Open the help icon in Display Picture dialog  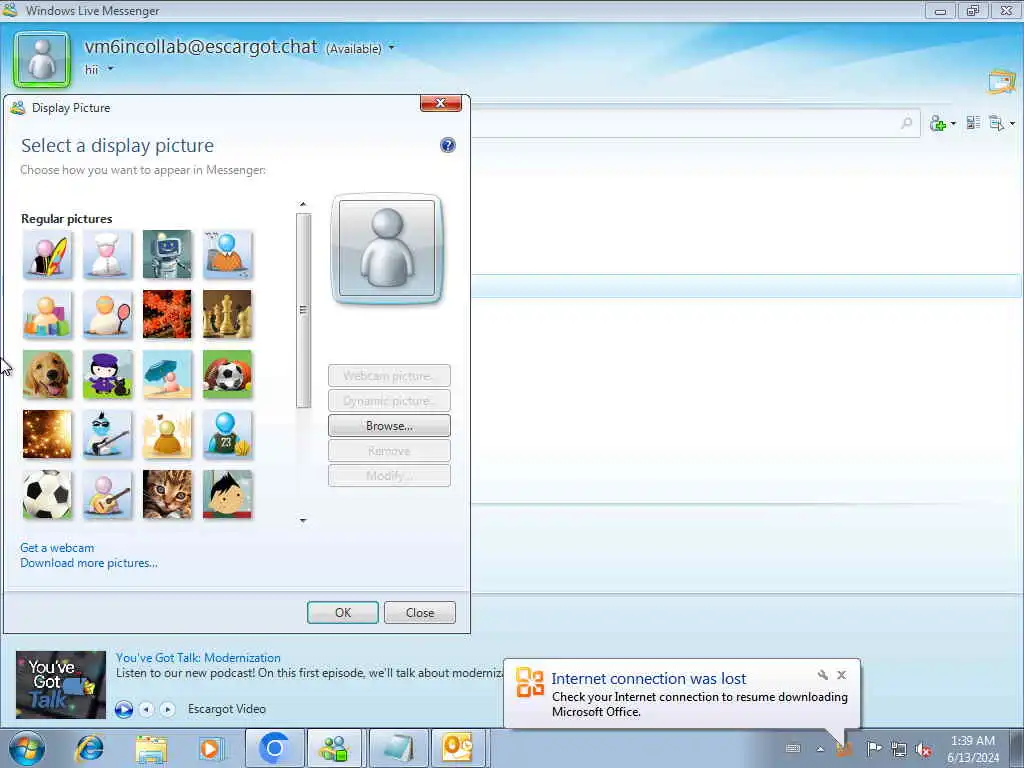click(447, 145)
